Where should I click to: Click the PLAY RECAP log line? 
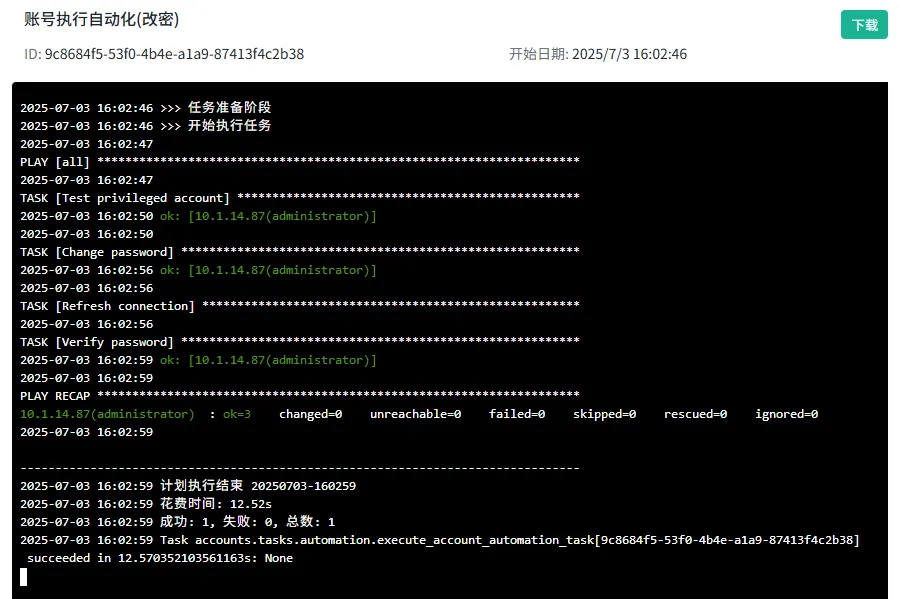[x=300, y=396]
